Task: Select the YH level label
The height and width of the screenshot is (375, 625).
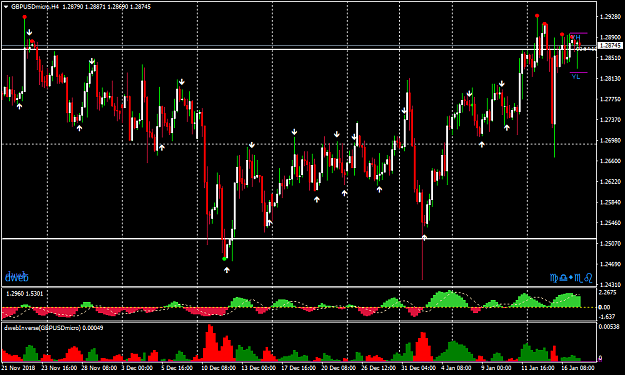Action: pyautogui.click(x=576, y=37)
